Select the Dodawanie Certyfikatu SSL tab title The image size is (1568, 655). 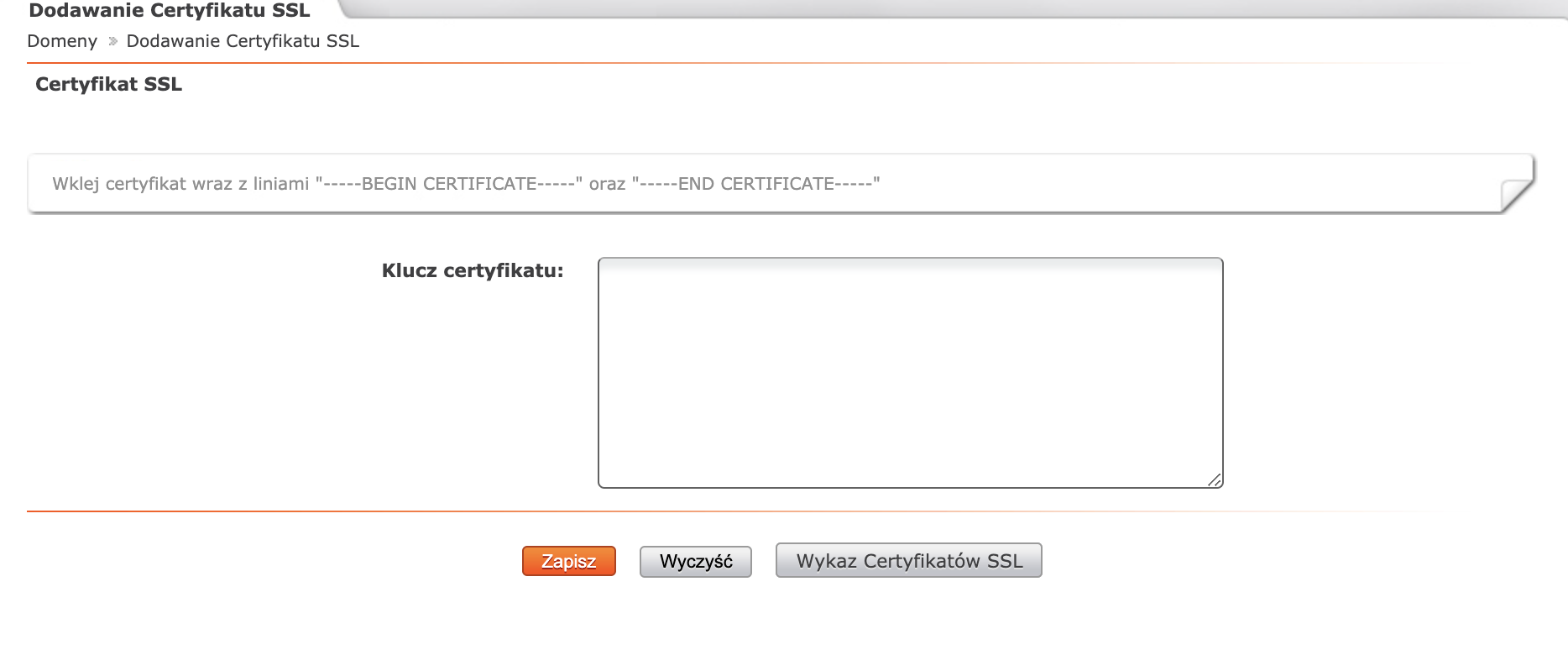(170, 11)
